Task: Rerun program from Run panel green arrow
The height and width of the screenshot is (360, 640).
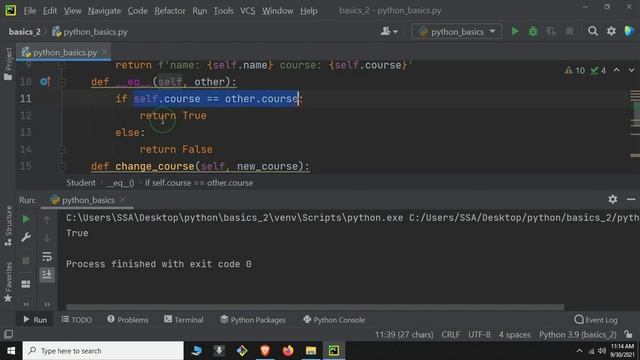Action: click(x=26, y=219)
